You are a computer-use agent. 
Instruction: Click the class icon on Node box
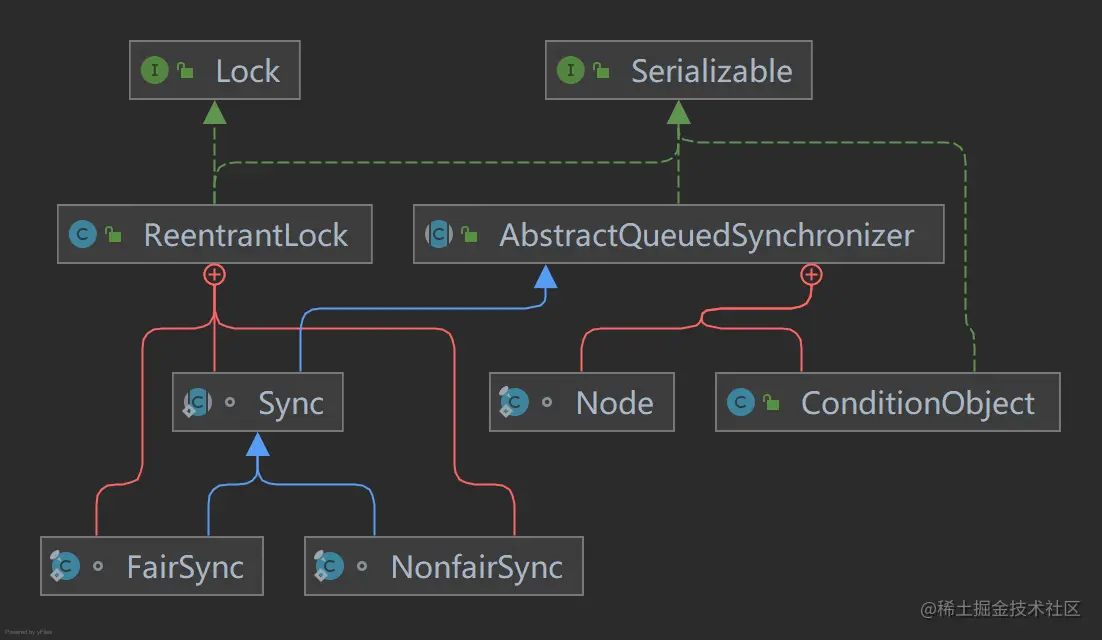click(x=514, y=403)
